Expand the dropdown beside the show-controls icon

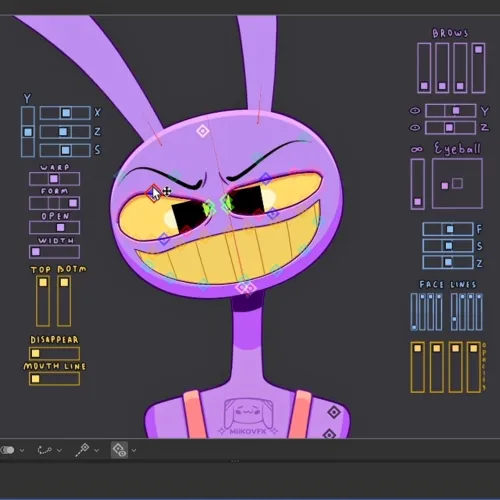(x=134, y=451)
